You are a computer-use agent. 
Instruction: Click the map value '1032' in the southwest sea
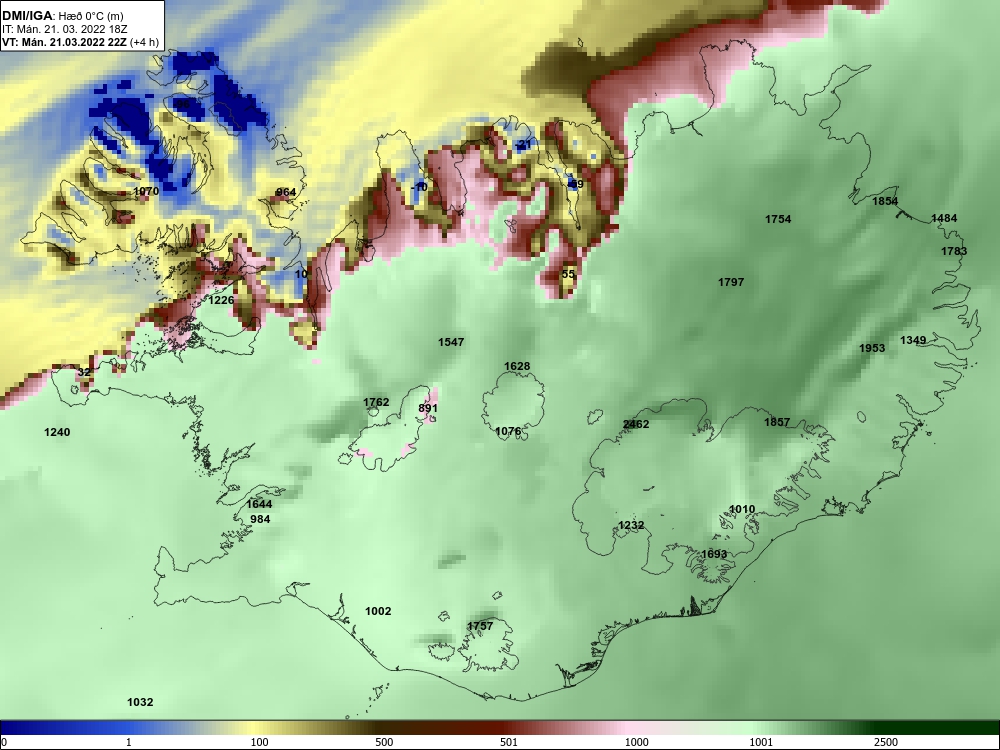pos(140,702)
